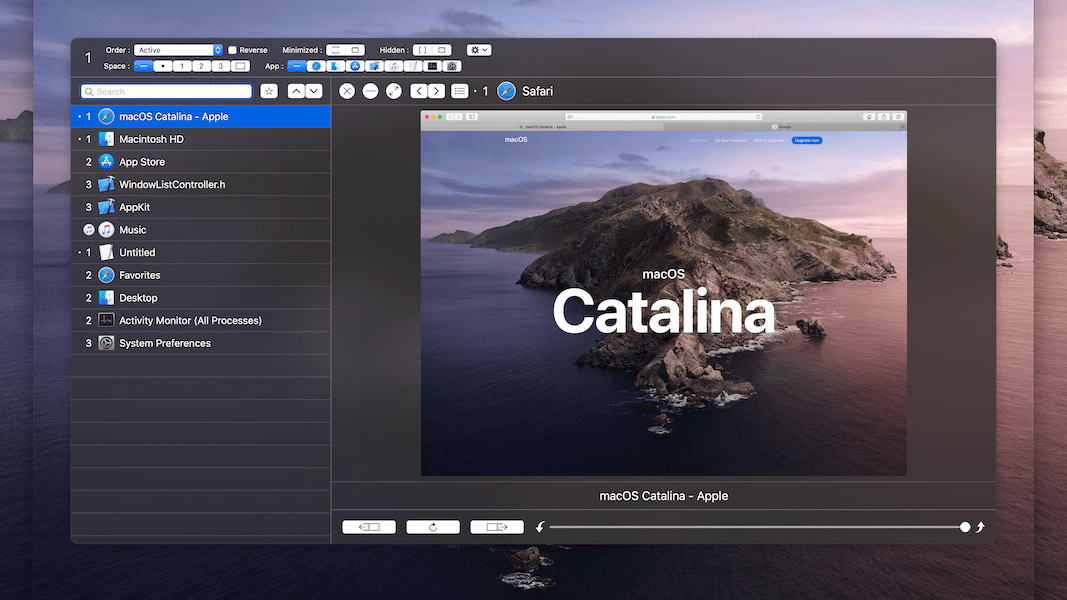Click the curved arrow right of the slider

click(981, 527)
